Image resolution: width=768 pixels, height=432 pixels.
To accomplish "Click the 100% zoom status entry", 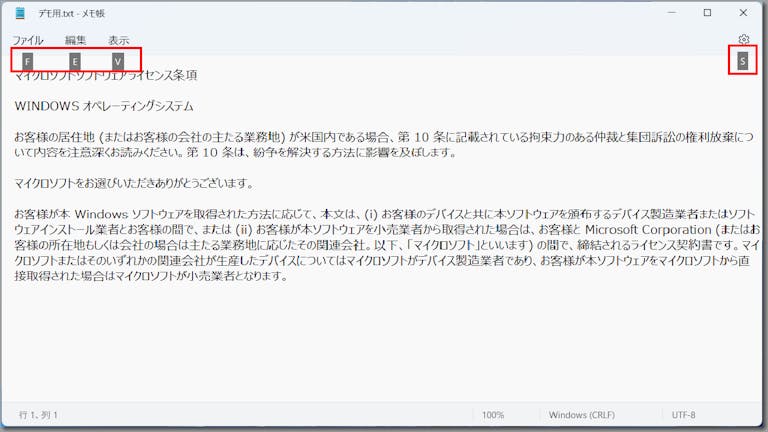I will (493, 415).
